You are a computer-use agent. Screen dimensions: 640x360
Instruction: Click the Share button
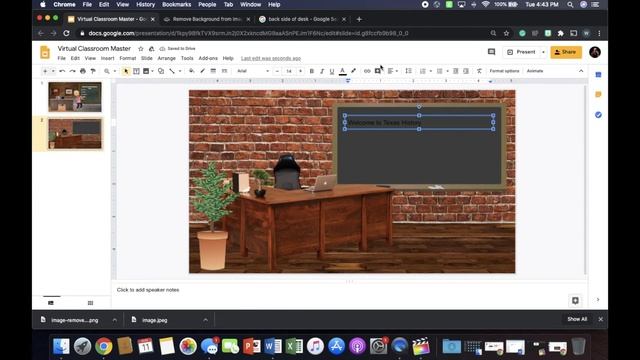coord(566,52)
